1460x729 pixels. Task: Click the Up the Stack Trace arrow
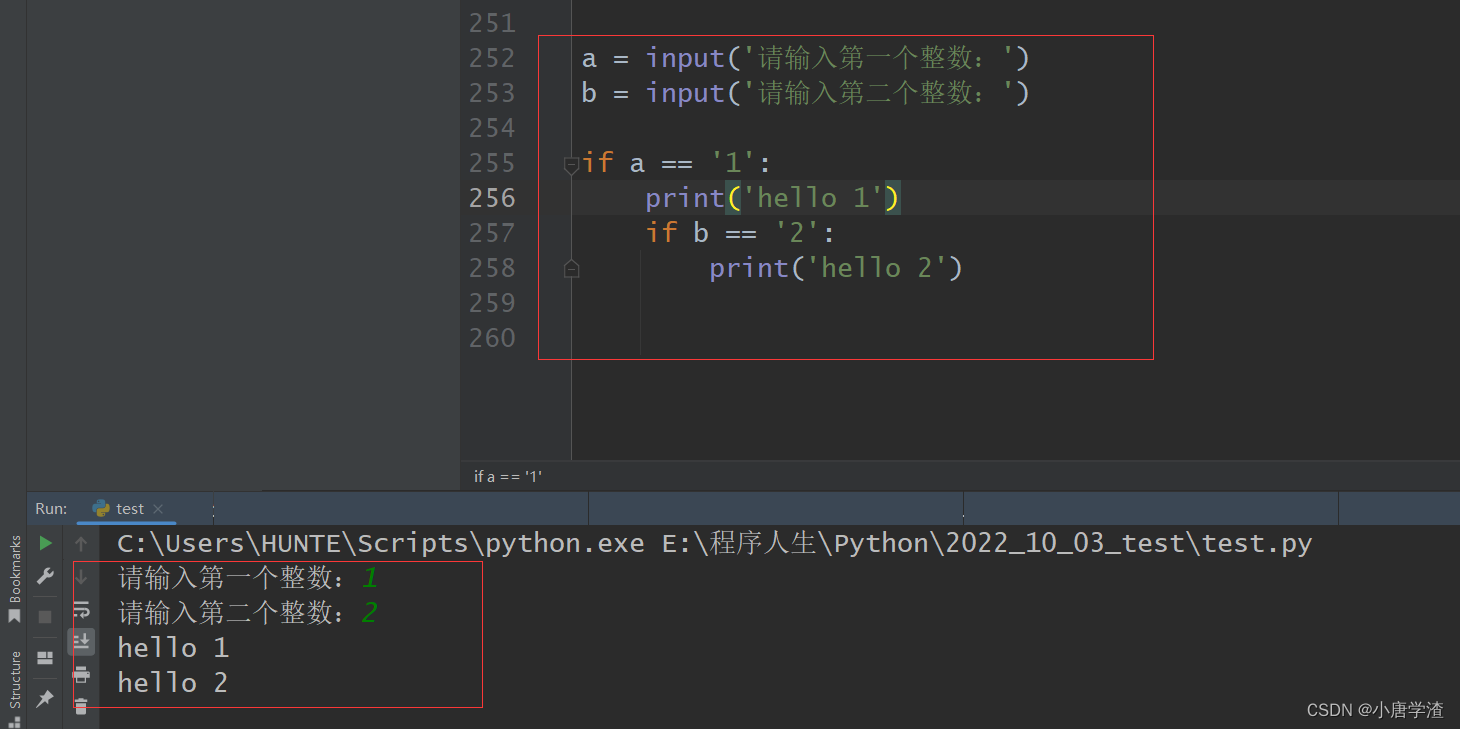point(81,544)
